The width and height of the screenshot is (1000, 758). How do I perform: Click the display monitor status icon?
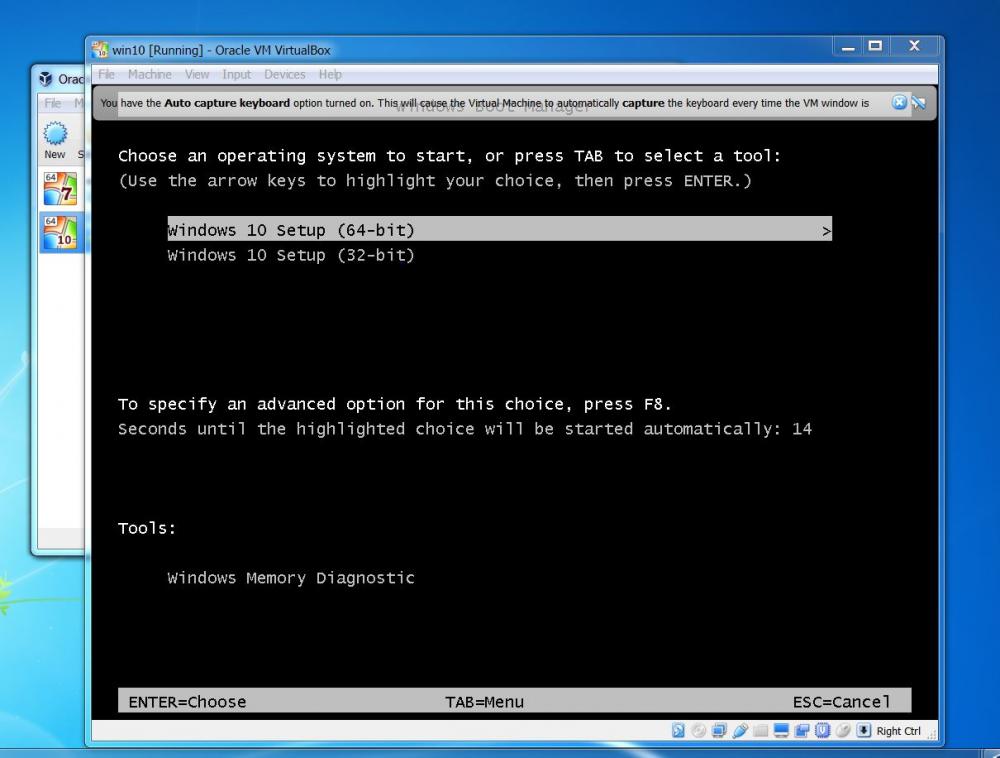pyautogui.click(x=781, y=731)
